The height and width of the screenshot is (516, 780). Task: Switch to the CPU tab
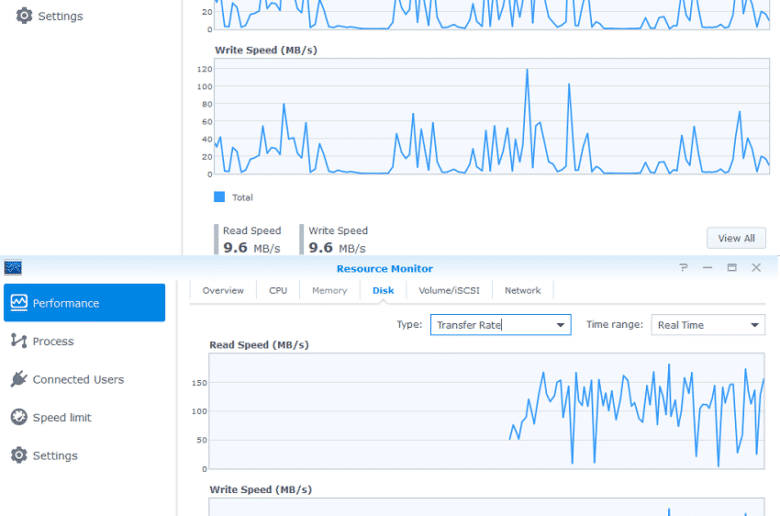[278, 291]
